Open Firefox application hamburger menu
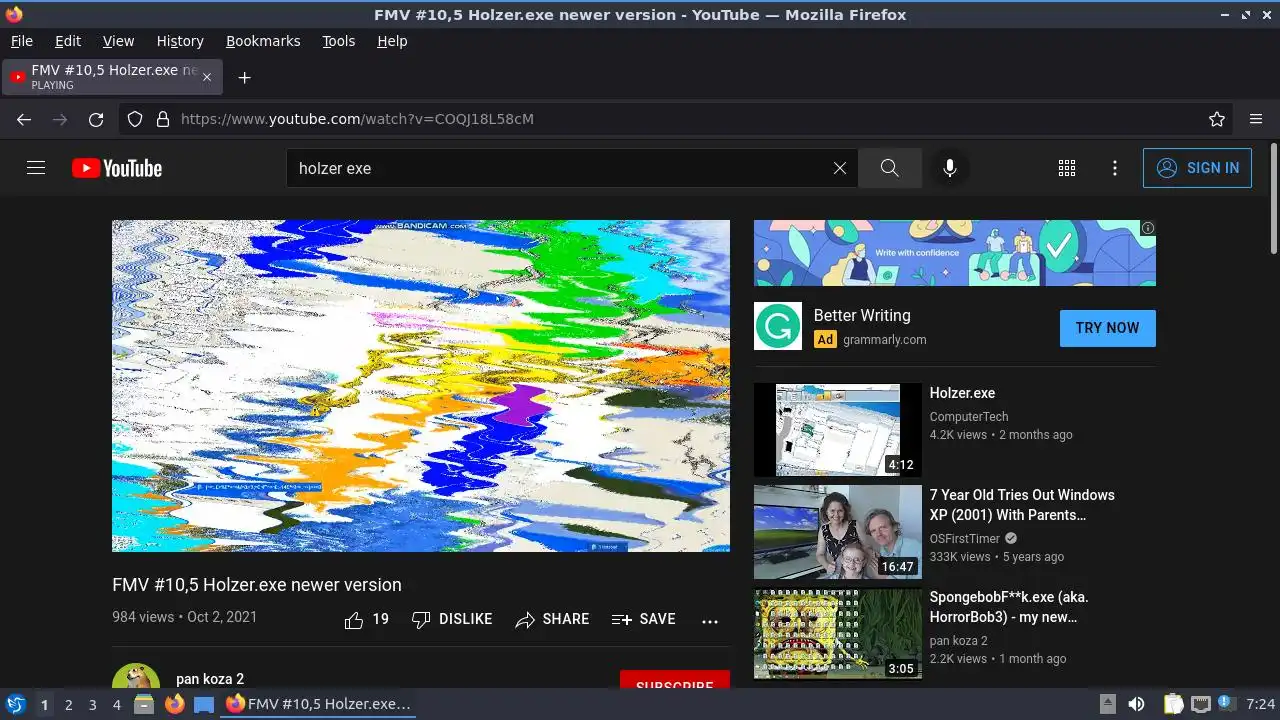1280x720 pixels. click(x=1256, y=119)
